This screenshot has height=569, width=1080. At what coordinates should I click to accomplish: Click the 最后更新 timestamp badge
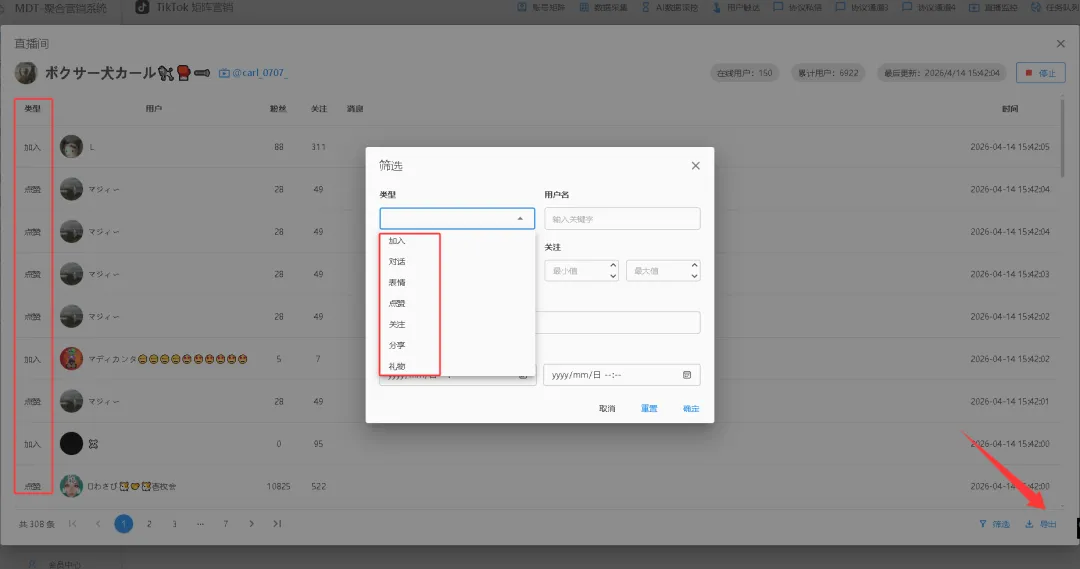pos(942,73)
